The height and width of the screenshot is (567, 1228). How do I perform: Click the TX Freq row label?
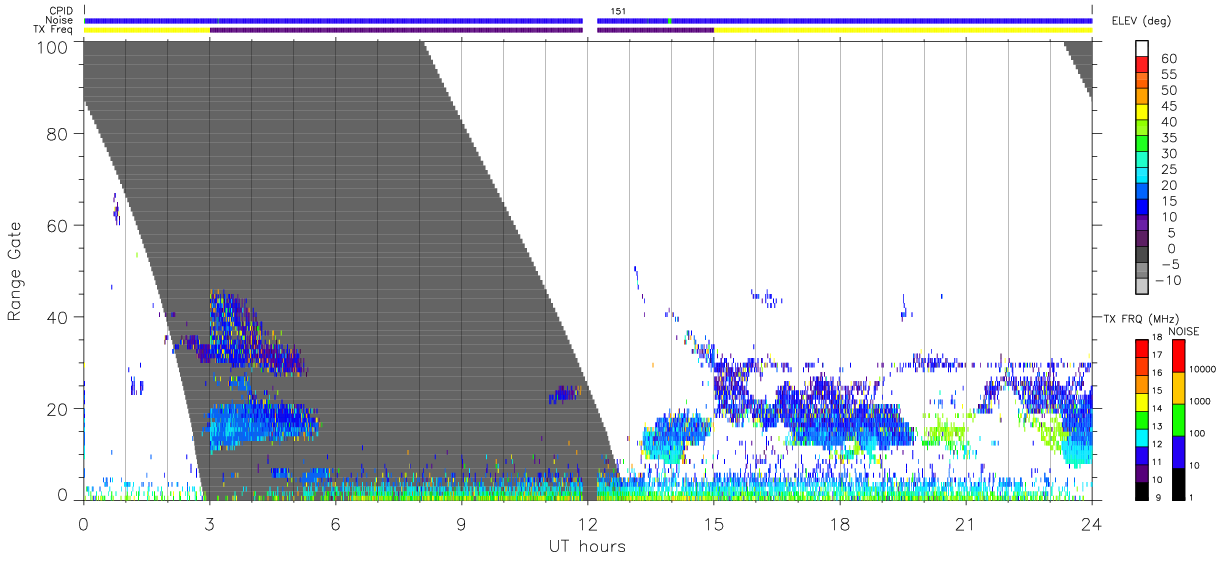(52, 29)
